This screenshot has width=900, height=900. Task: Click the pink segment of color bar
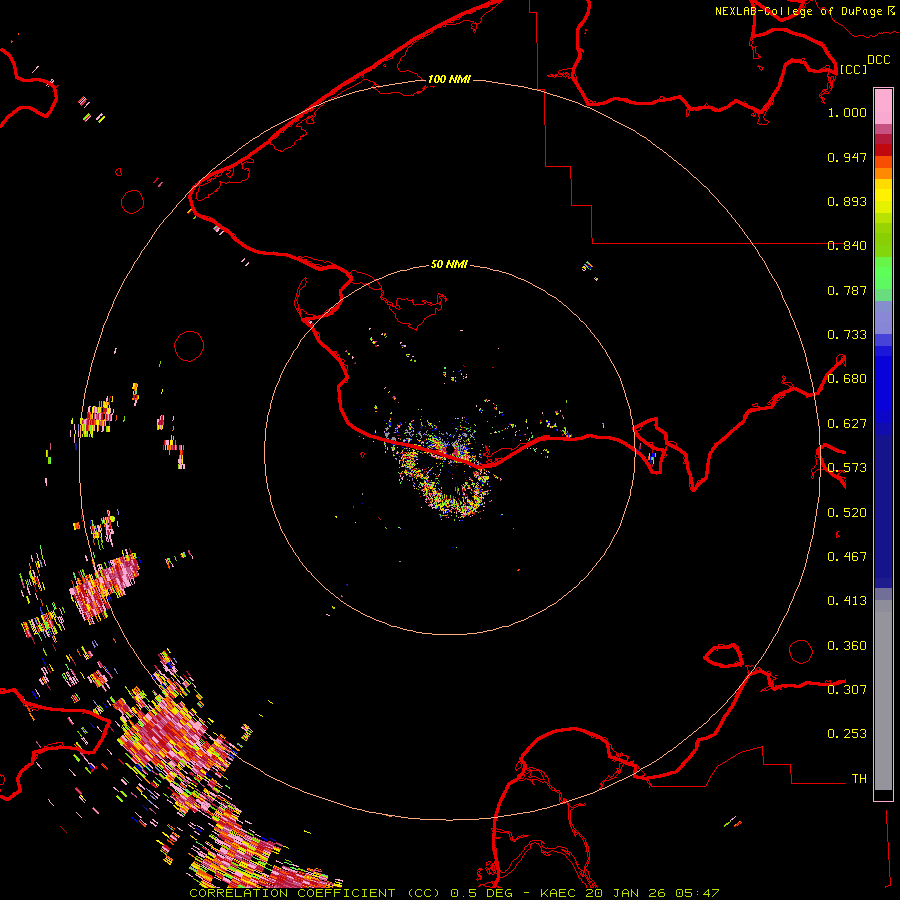tap(883, 107)
